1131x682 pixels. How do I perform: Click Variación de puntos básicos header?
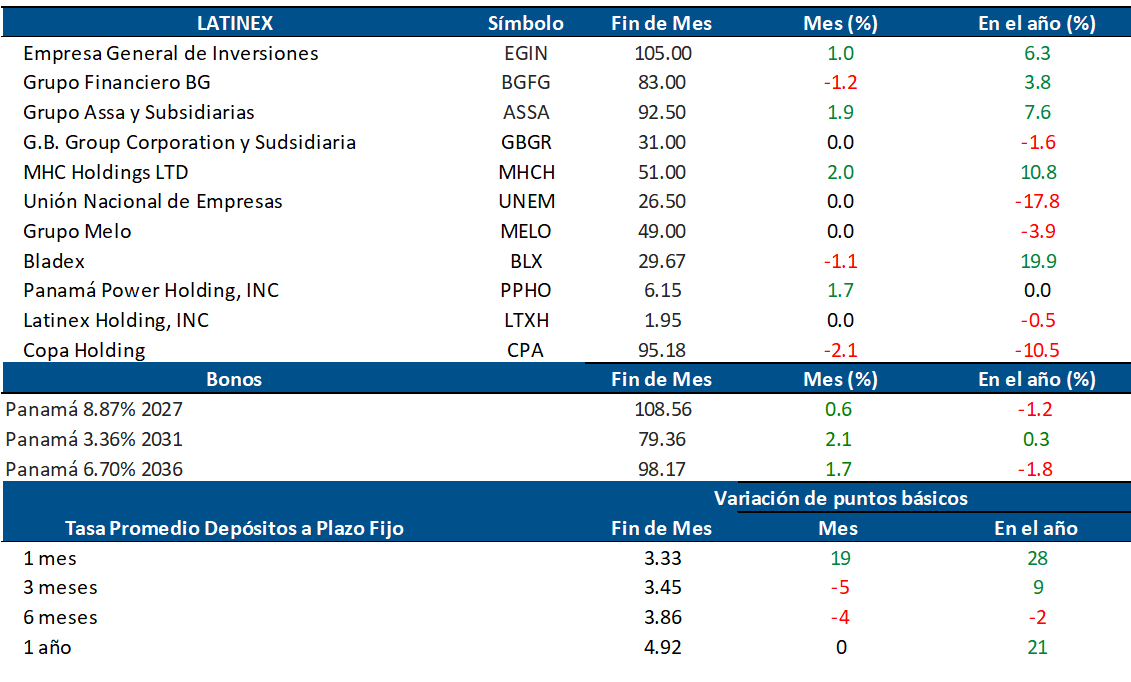[x=841, y=498]
